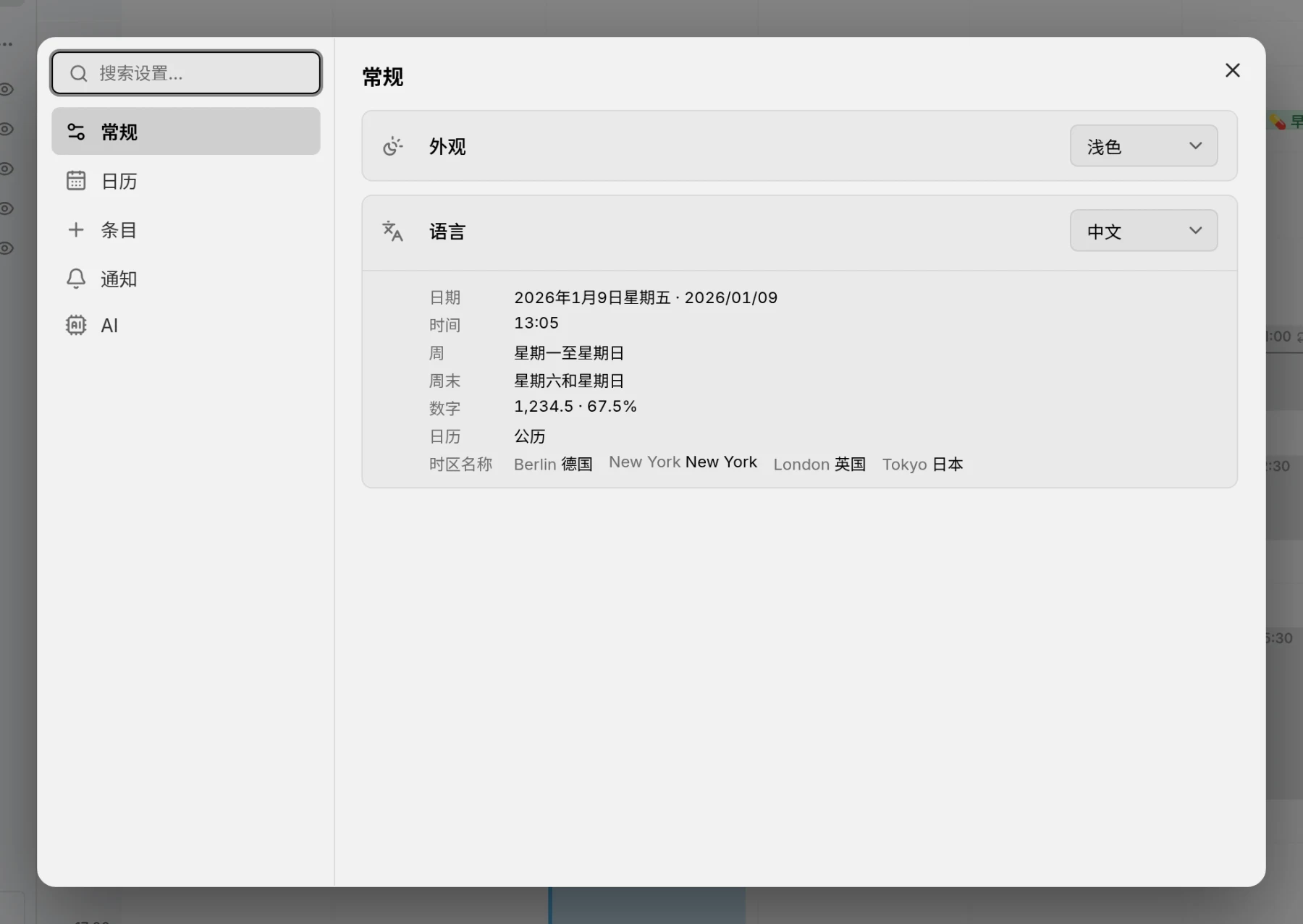This screenshot has width=1303, height=924.
Task: Click the 时区名称 label
Action: [460, 465]
